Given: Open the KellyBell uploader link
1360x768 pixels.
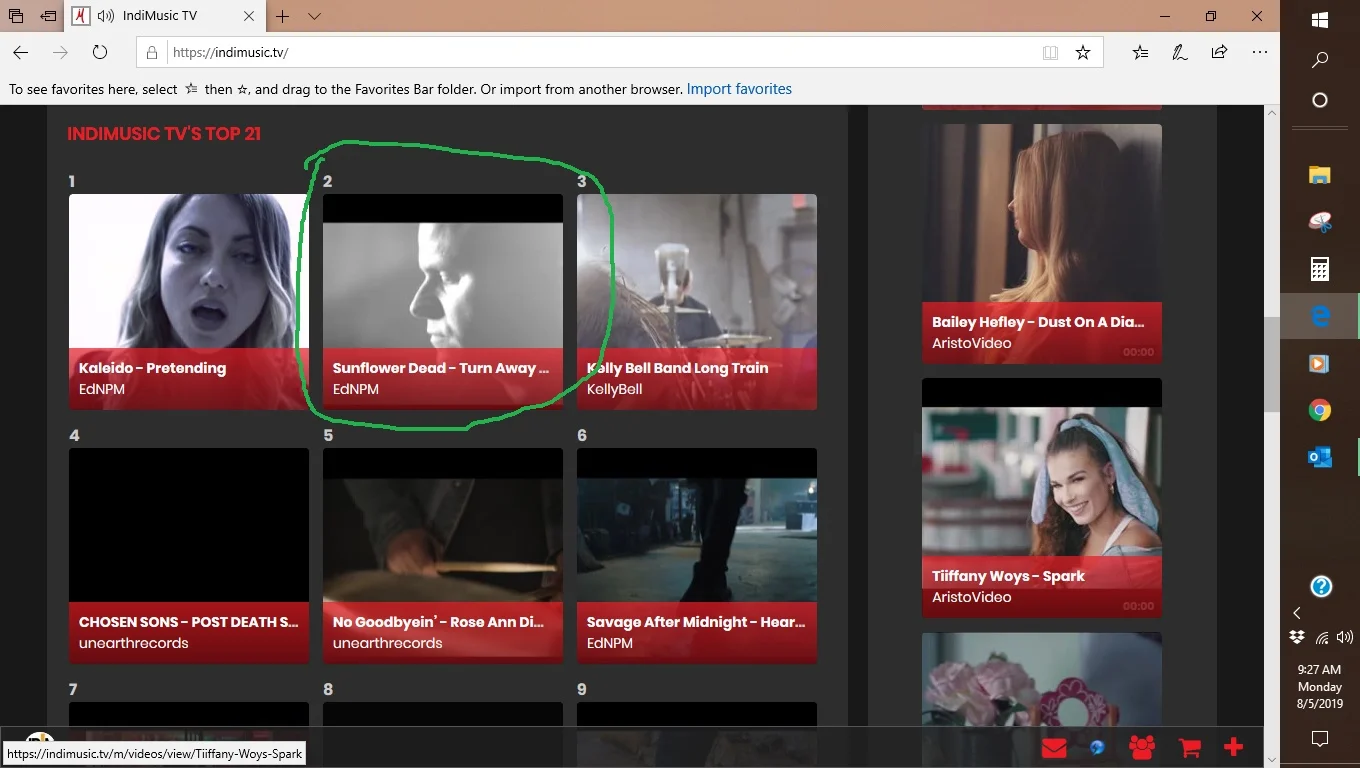Looking at the screenshot, I should pos(614,389).
